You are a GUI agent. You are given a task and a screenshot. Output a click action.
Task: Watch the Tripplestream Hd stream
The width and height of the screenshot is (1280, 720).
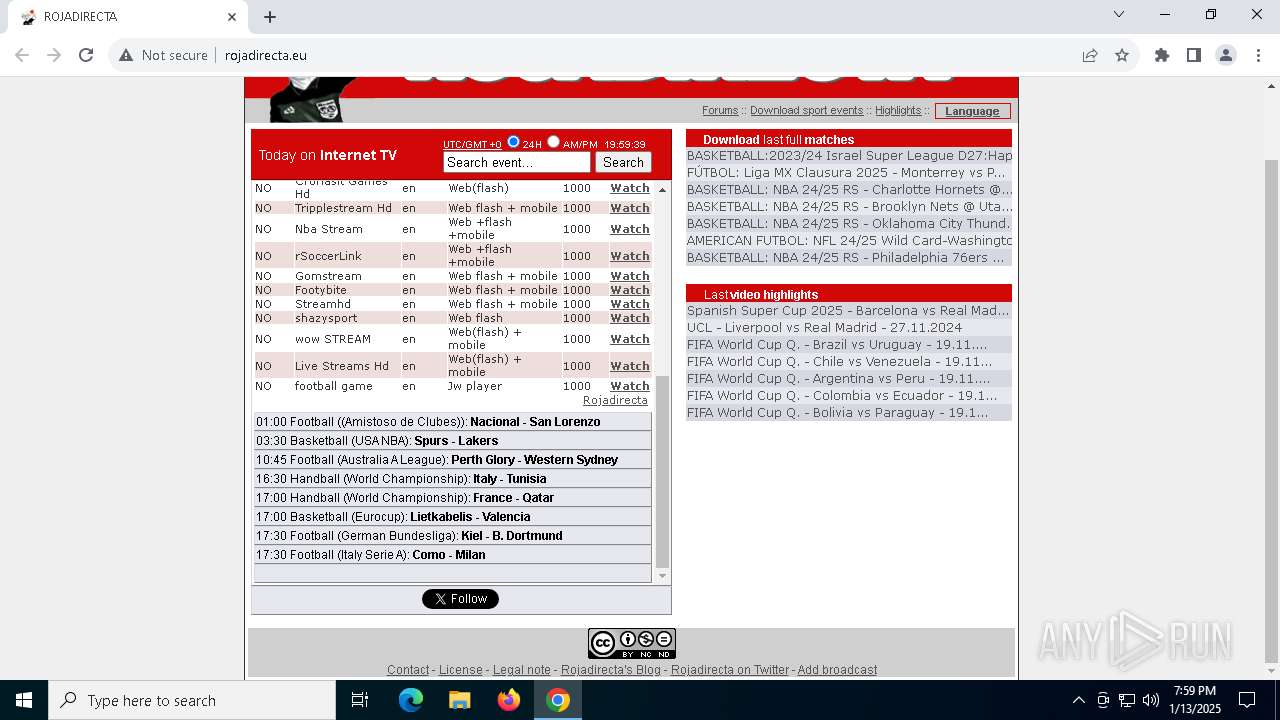[630, 208]
